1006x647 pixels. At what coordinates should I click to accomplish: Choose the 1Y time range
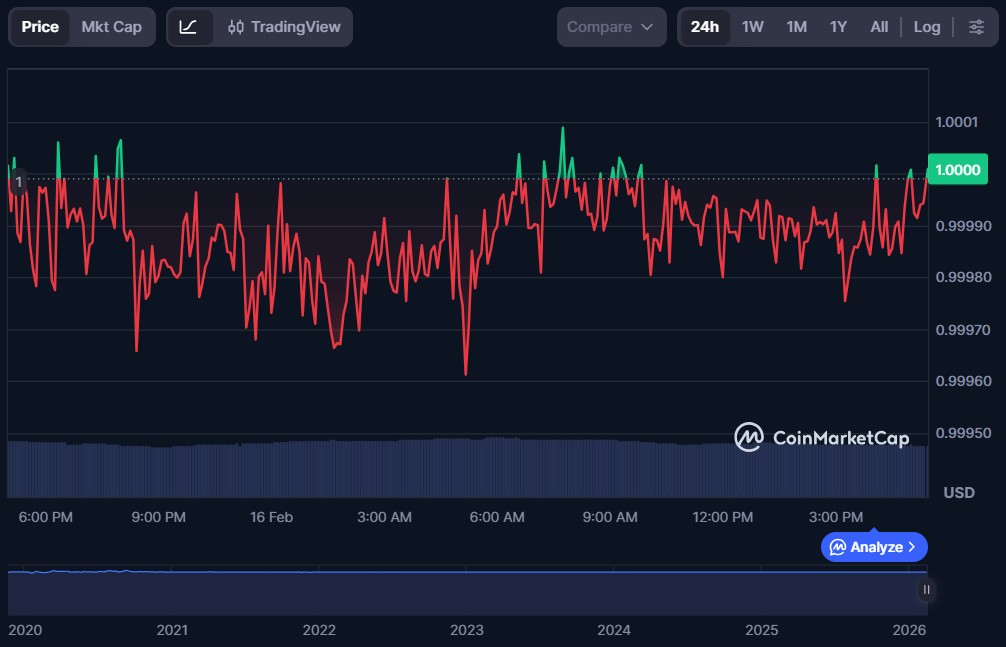pos(838,27)
